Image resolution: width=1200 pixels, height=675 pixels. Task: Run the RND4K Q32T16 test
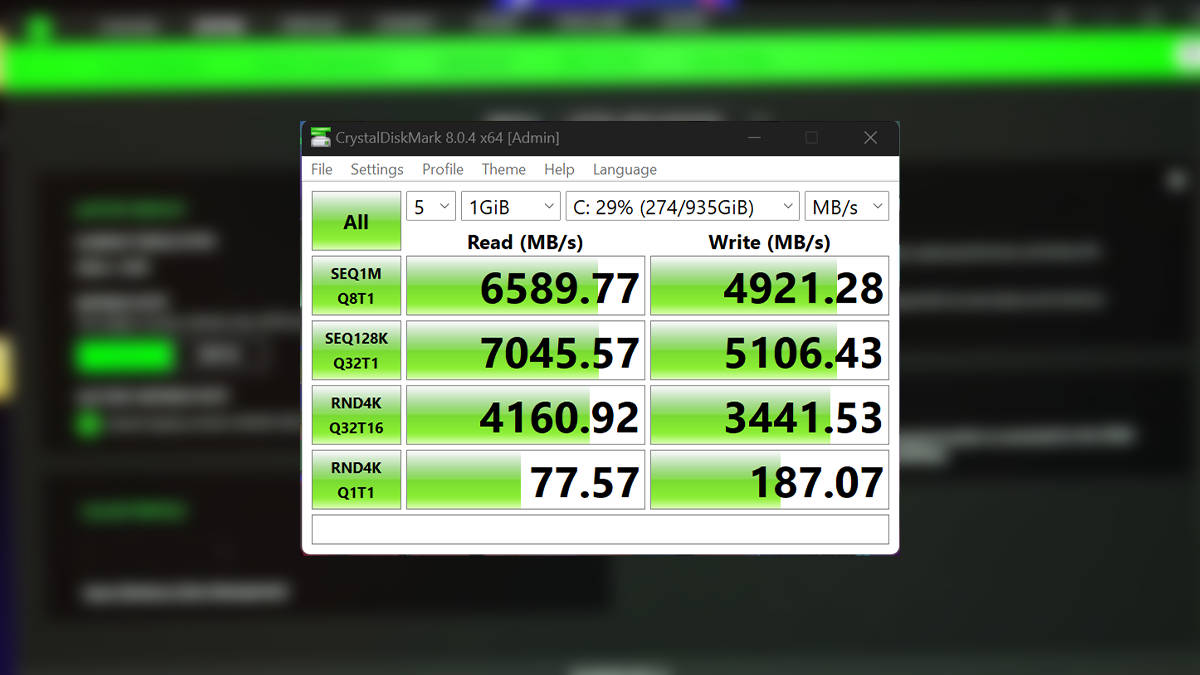click(356, 416)
